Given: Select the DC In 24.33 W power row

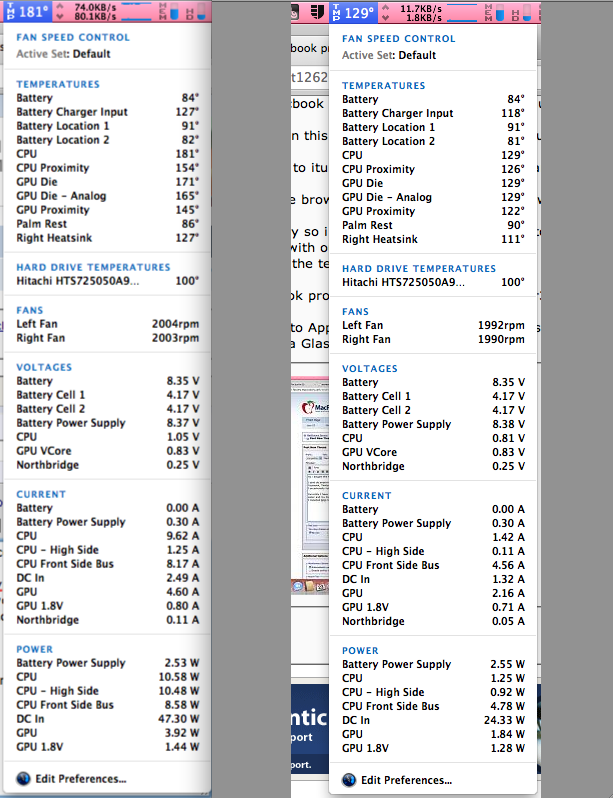Looking at the screenshot, I should pyautogui.click(x=433, y=720).
